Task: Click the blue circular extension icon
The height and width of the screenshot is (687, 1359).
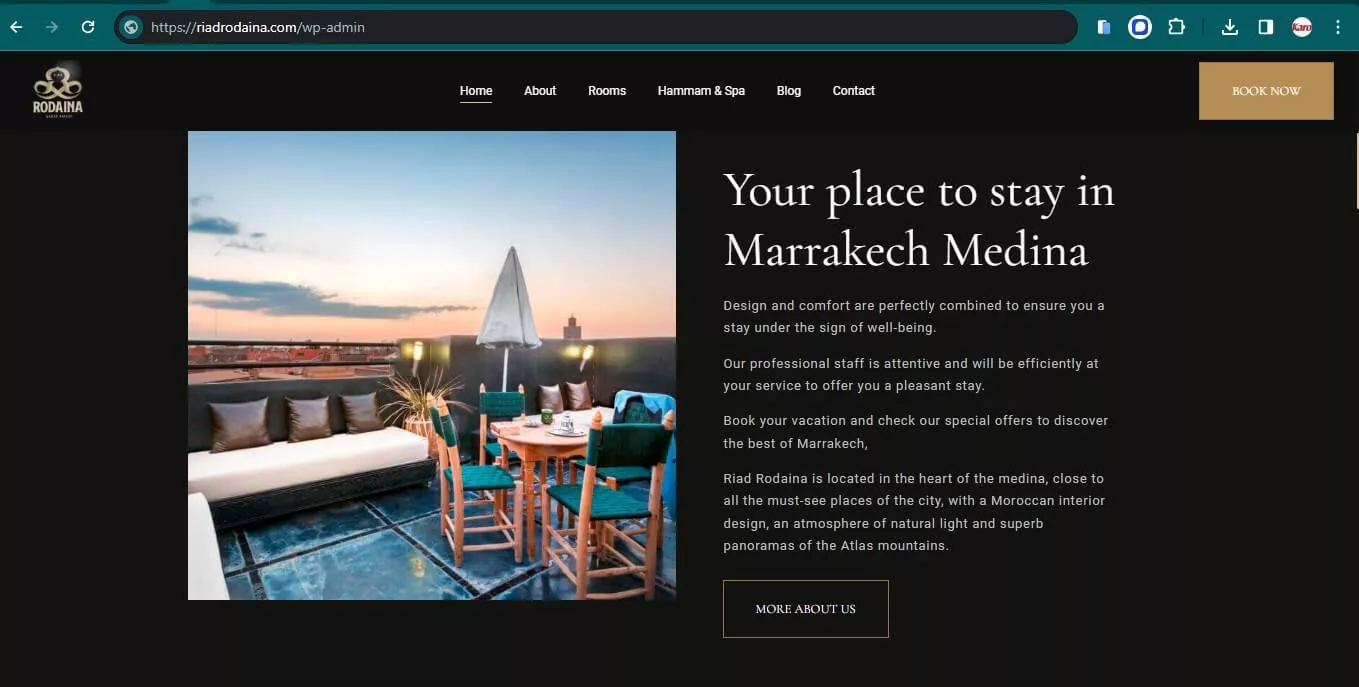Action: point(1140,27)
